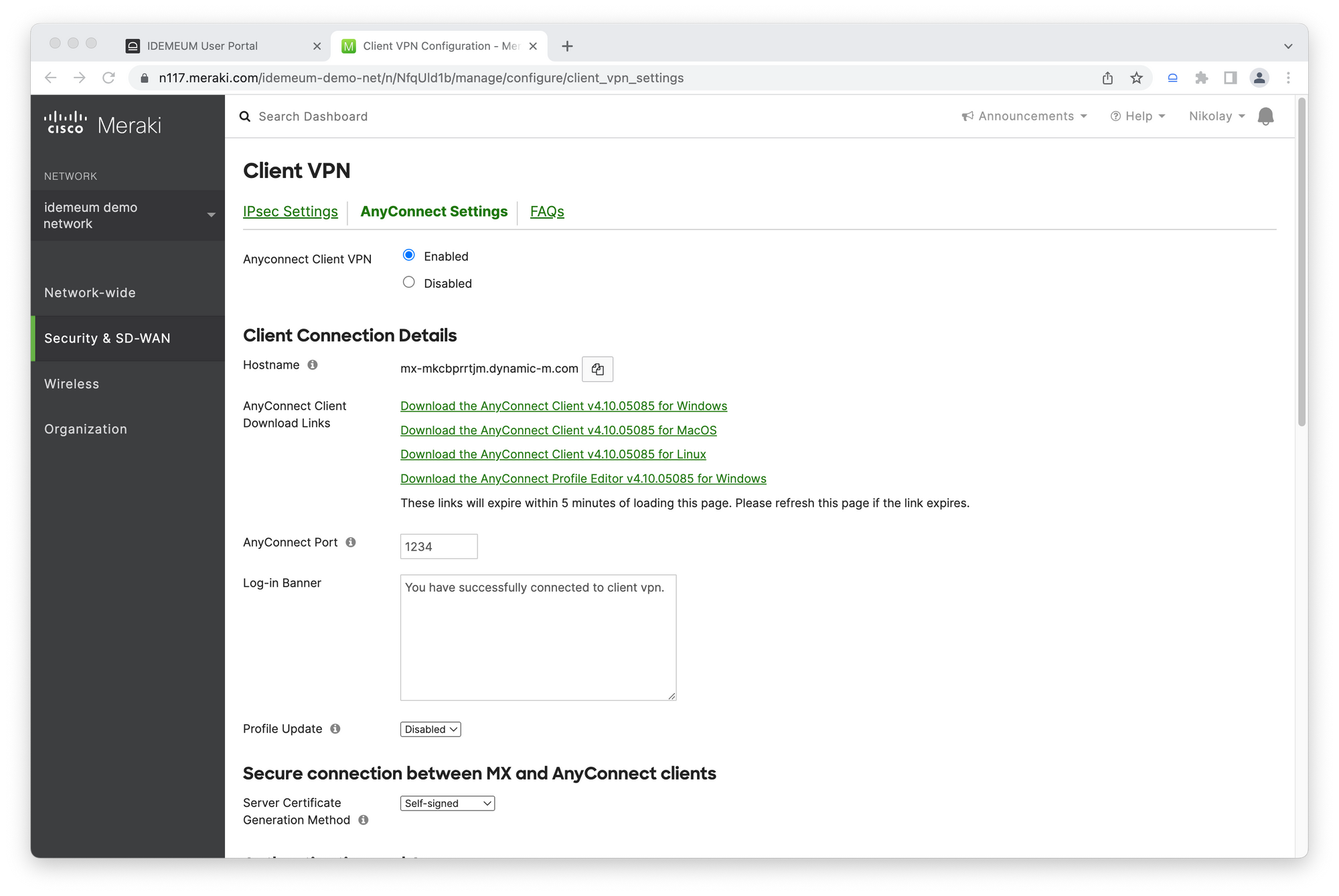Open Network-wide in the sidebar
Screen dimensions: 1339x896
[128, 292]
